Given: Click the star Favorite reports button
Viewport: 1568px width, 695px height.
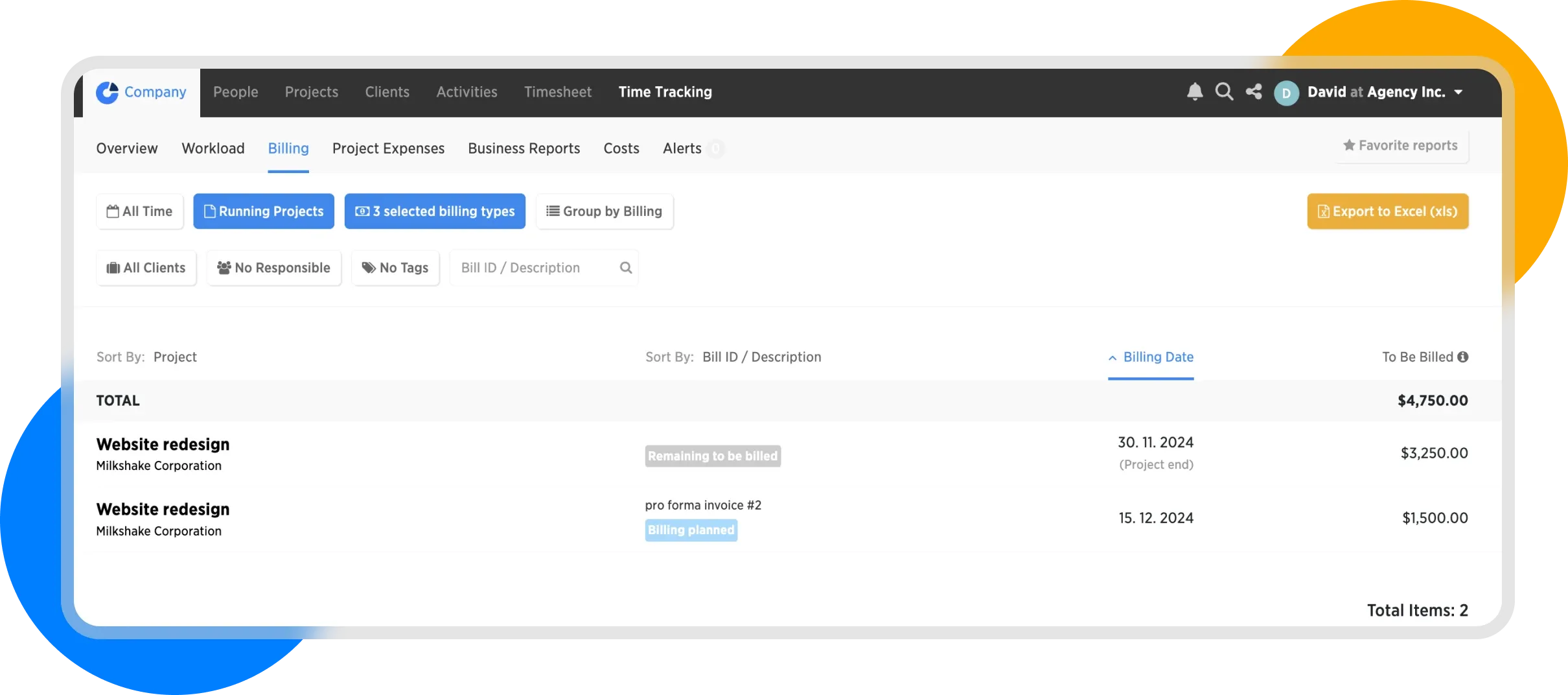Looking at the screenshot, I should pyautogui.click(x=1401, y=146).
